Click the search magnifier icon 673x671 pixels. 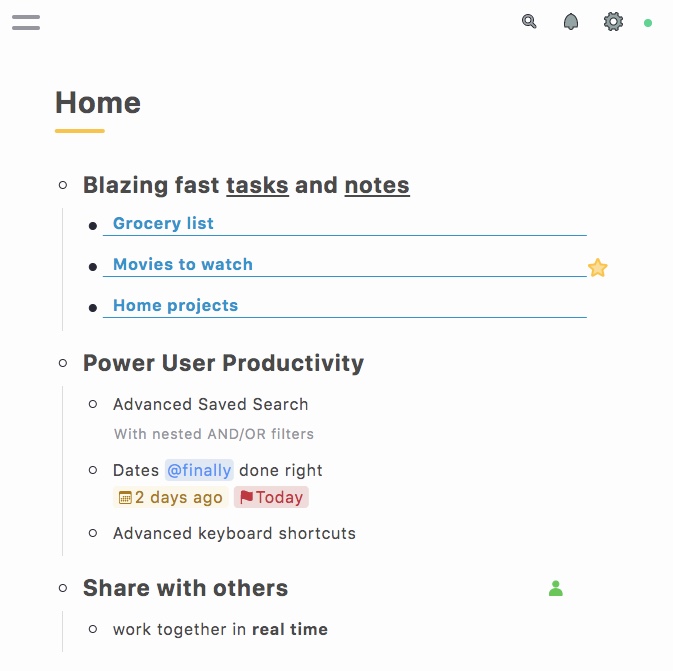tap(529, 21)
